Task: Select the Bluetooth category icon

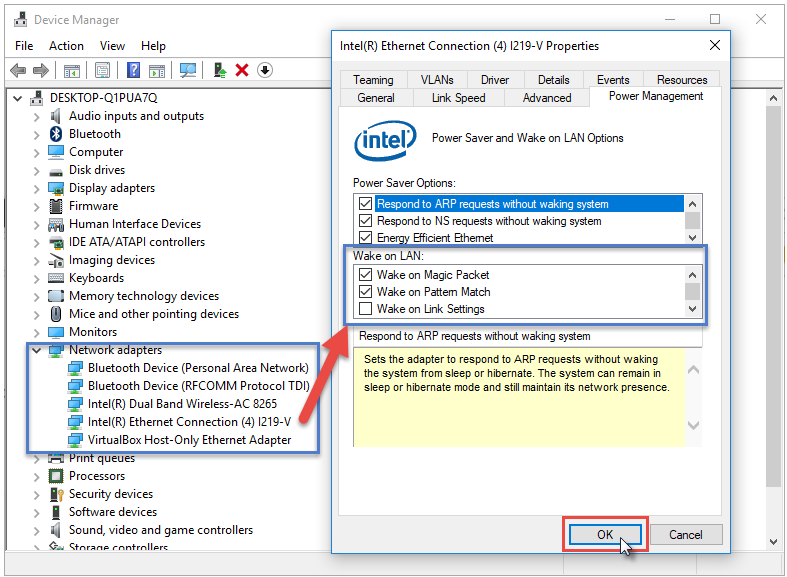Action: tap(56, 134)
